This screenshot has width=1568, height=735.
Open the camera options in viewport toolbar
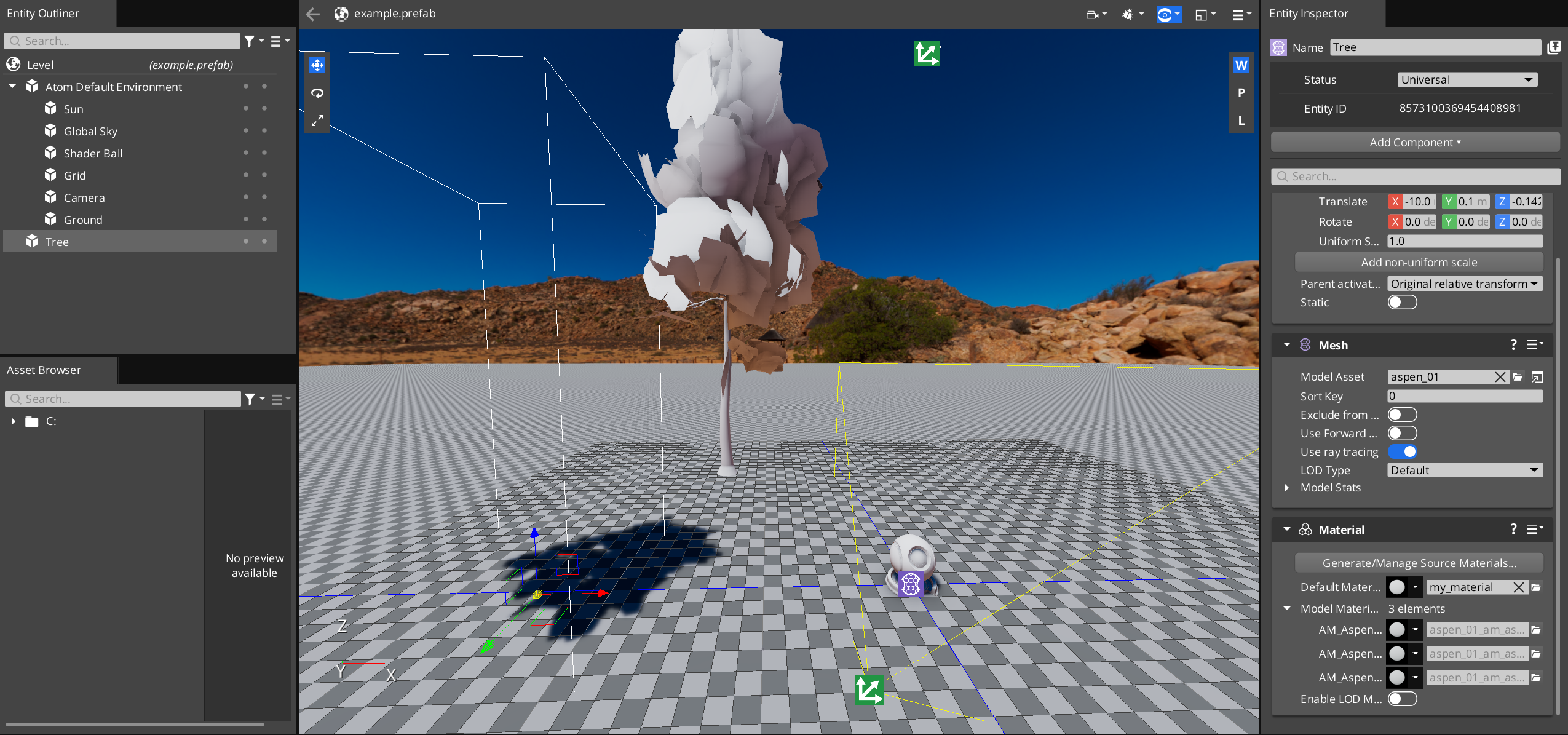point(1096,14)
